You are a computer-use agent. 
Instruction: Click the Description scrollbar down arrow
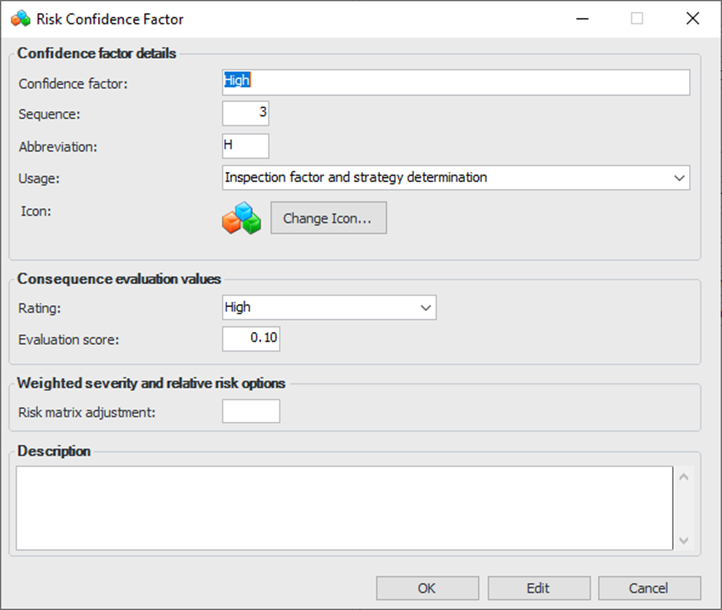[x=684, y=540]
